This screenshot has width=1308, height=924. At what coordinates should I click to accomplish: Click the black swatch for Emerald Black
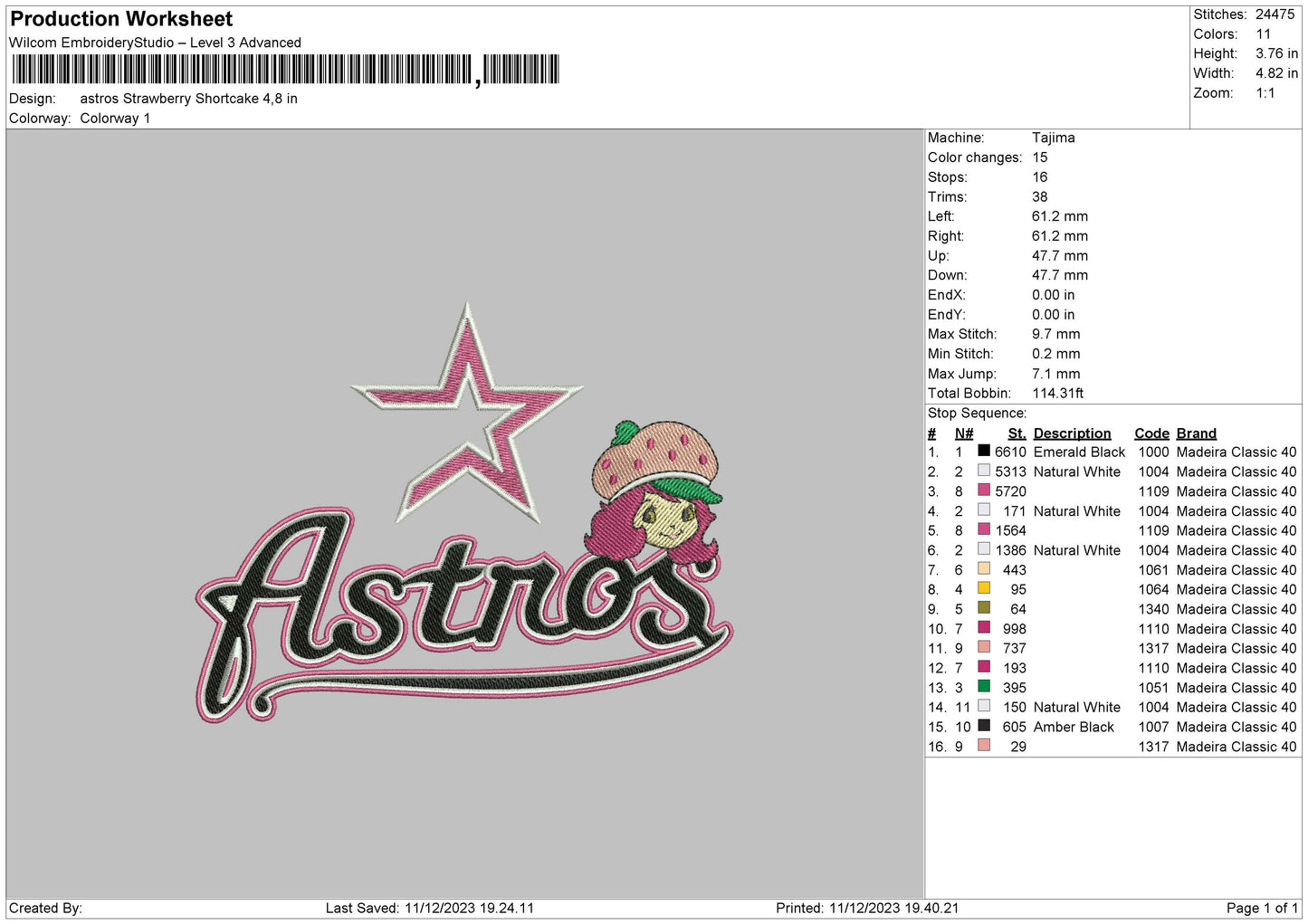[984, 451]
